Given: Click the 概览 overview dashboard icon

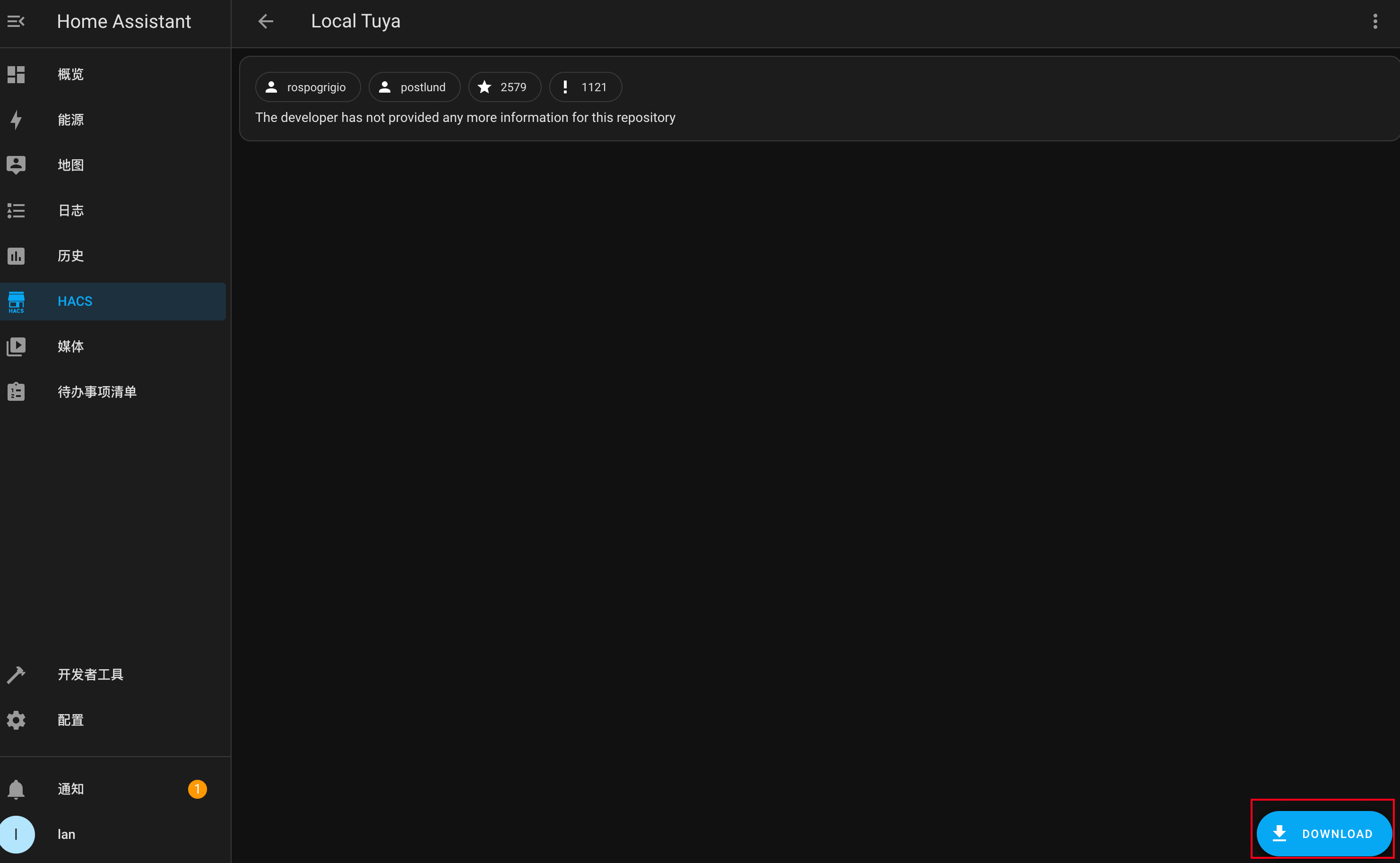Looking at the screenshot, I should point(16,74).
